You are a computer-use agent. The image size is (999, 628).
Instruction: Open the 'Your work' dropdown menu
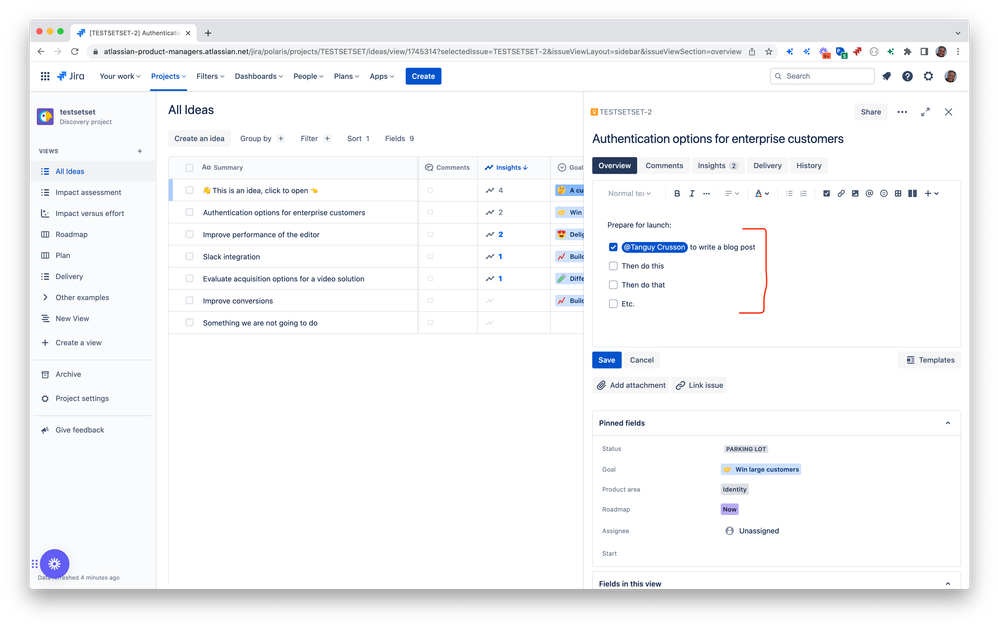pos(120,76)
